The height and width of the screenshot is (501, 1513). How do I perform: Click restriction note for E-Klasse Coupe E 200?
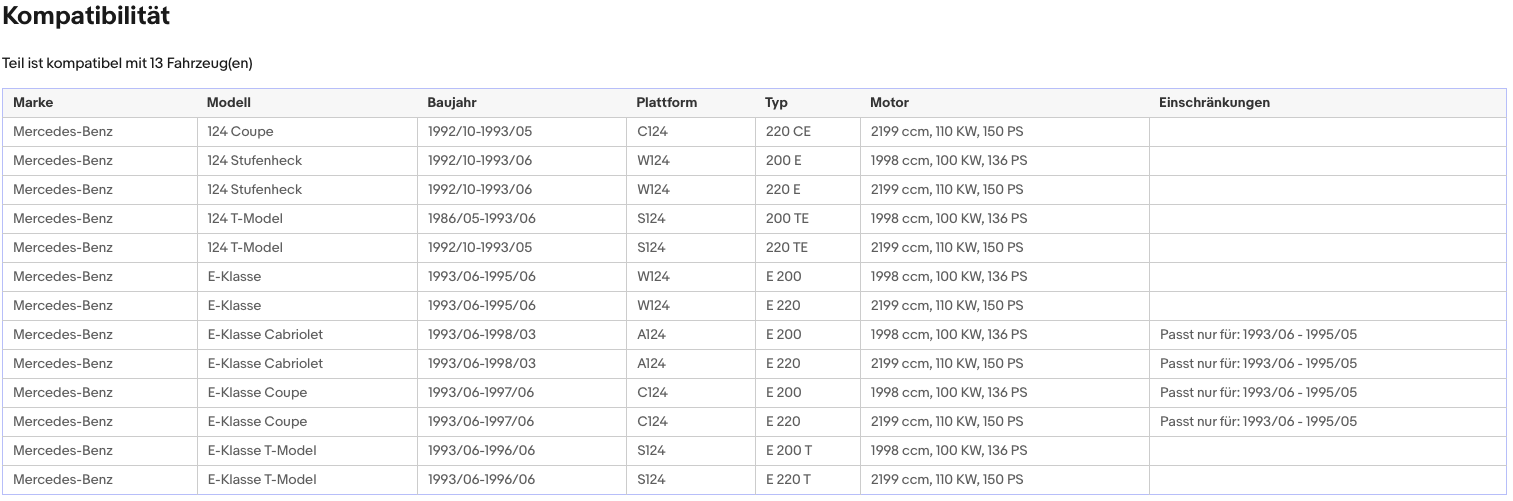point(1258,392)
